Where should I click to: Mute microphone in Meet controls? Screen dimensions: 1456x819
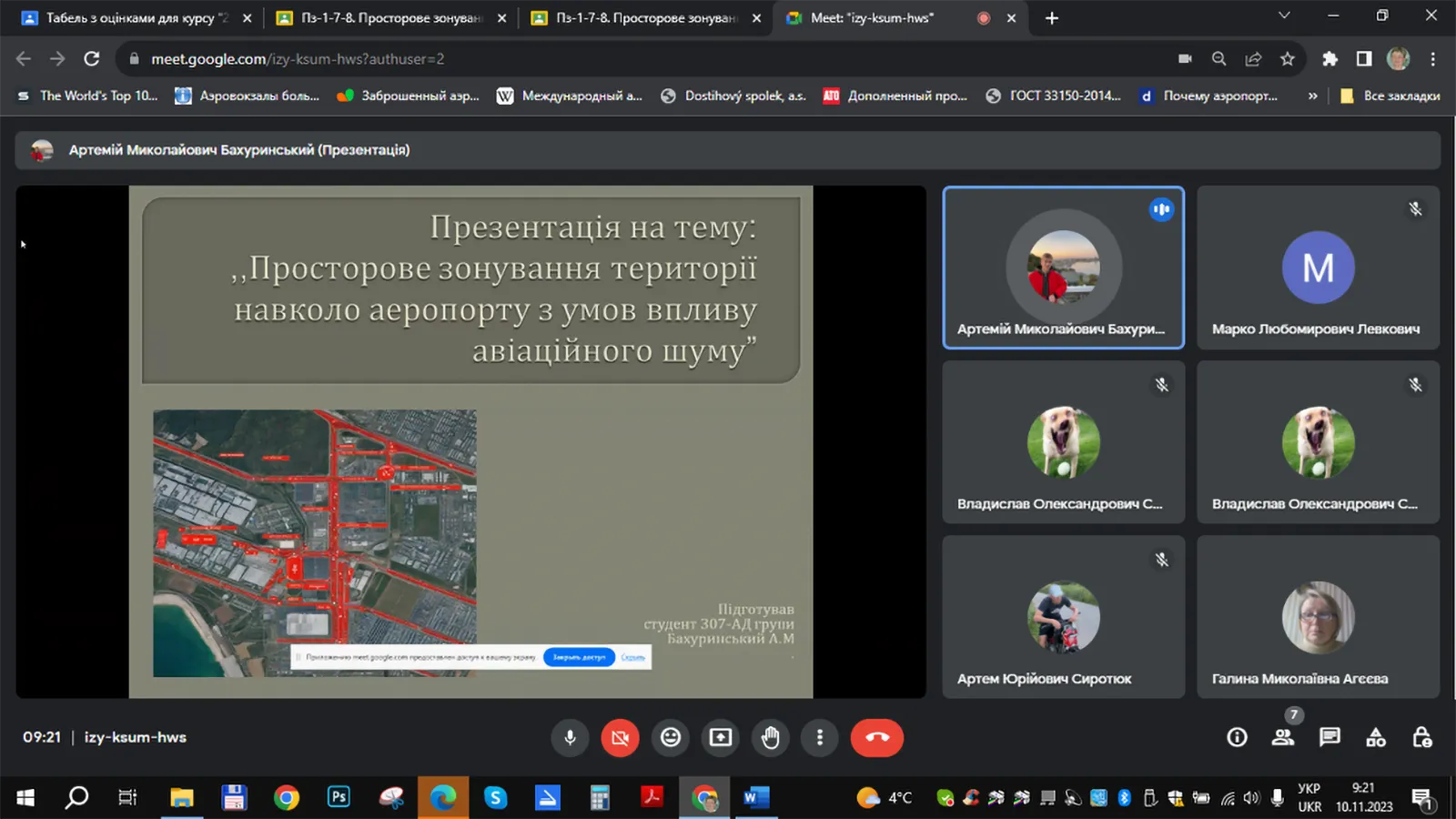[x=571, y=737]
